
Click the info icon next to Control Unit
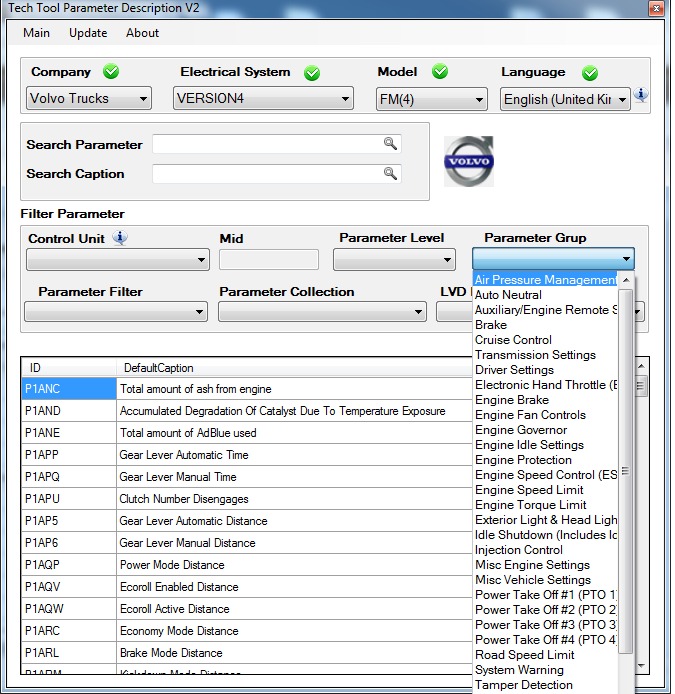tap(120, 238)
